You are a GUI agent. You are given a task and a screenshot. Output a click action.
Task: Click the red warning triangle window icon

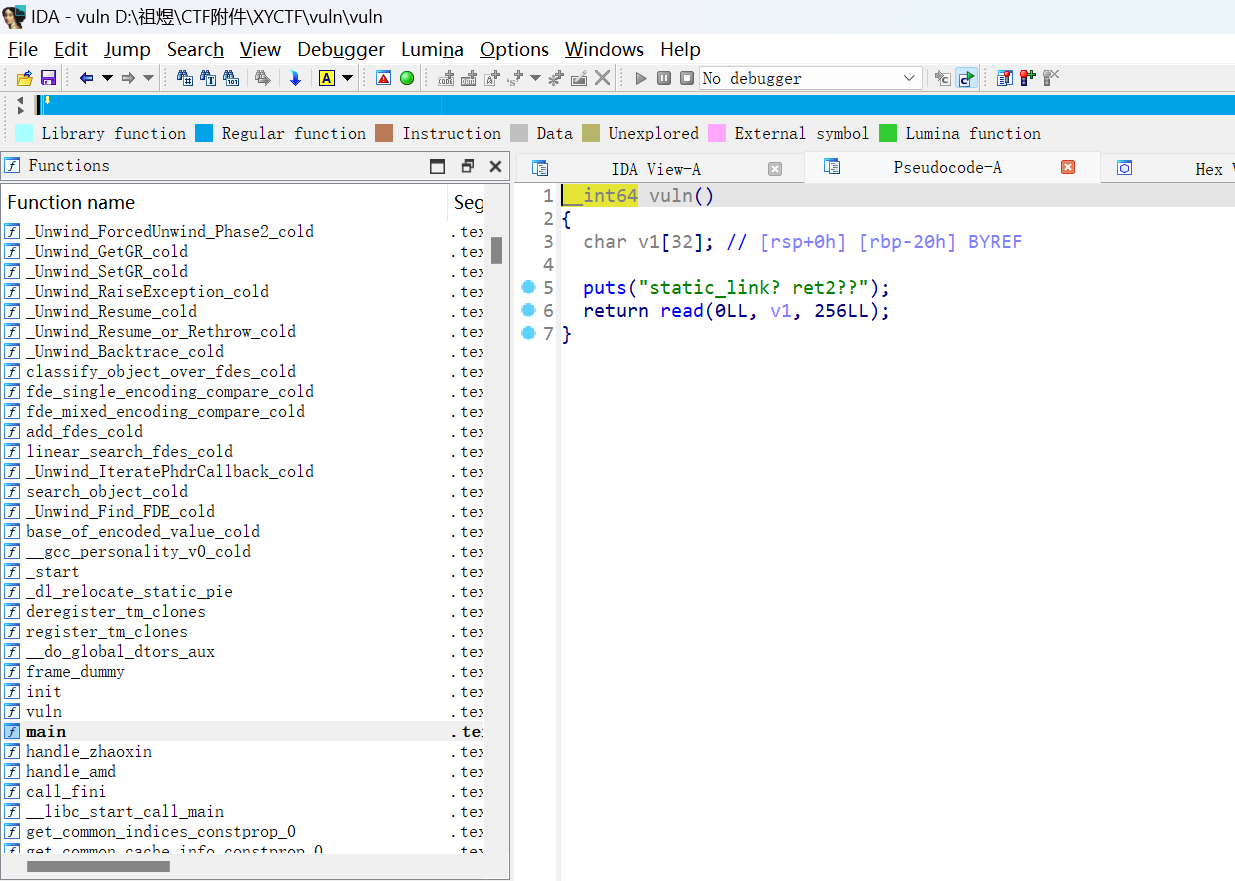[383, 78]
